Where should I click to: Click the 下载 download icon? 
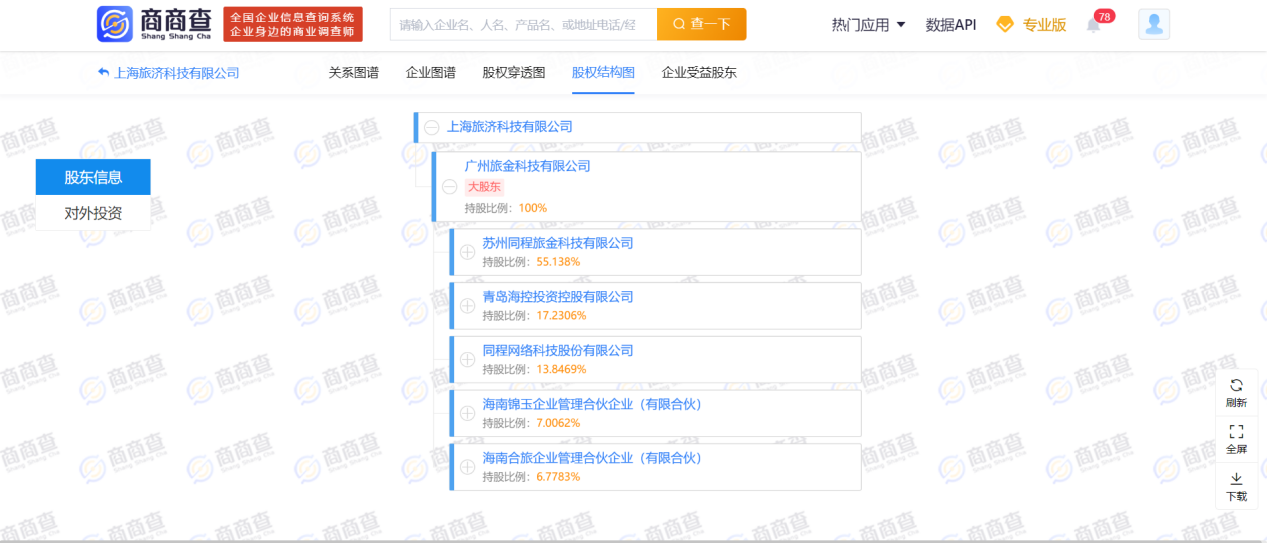tap(1236, 478)
